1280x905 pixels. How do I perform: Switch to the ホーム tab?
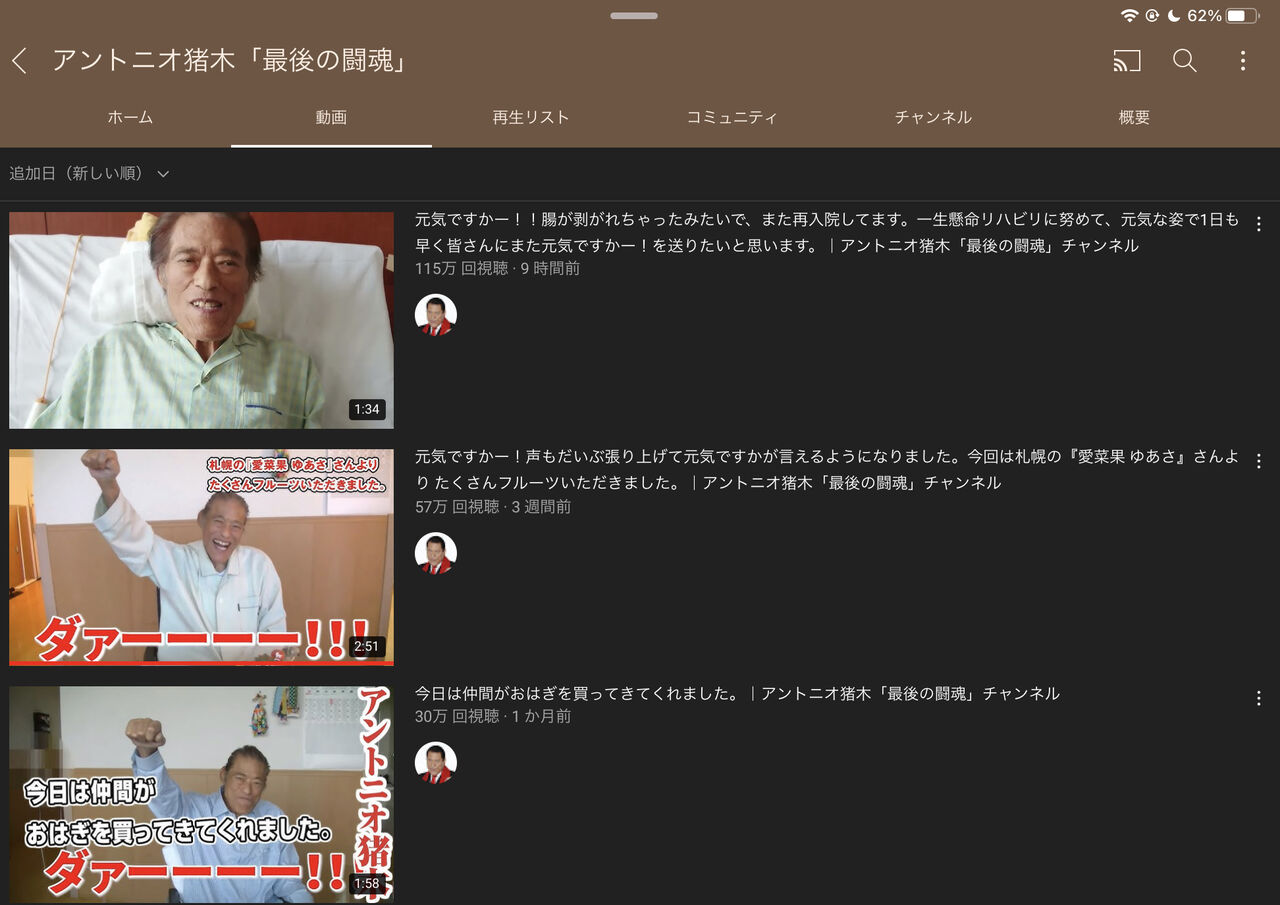click(131, 117)
